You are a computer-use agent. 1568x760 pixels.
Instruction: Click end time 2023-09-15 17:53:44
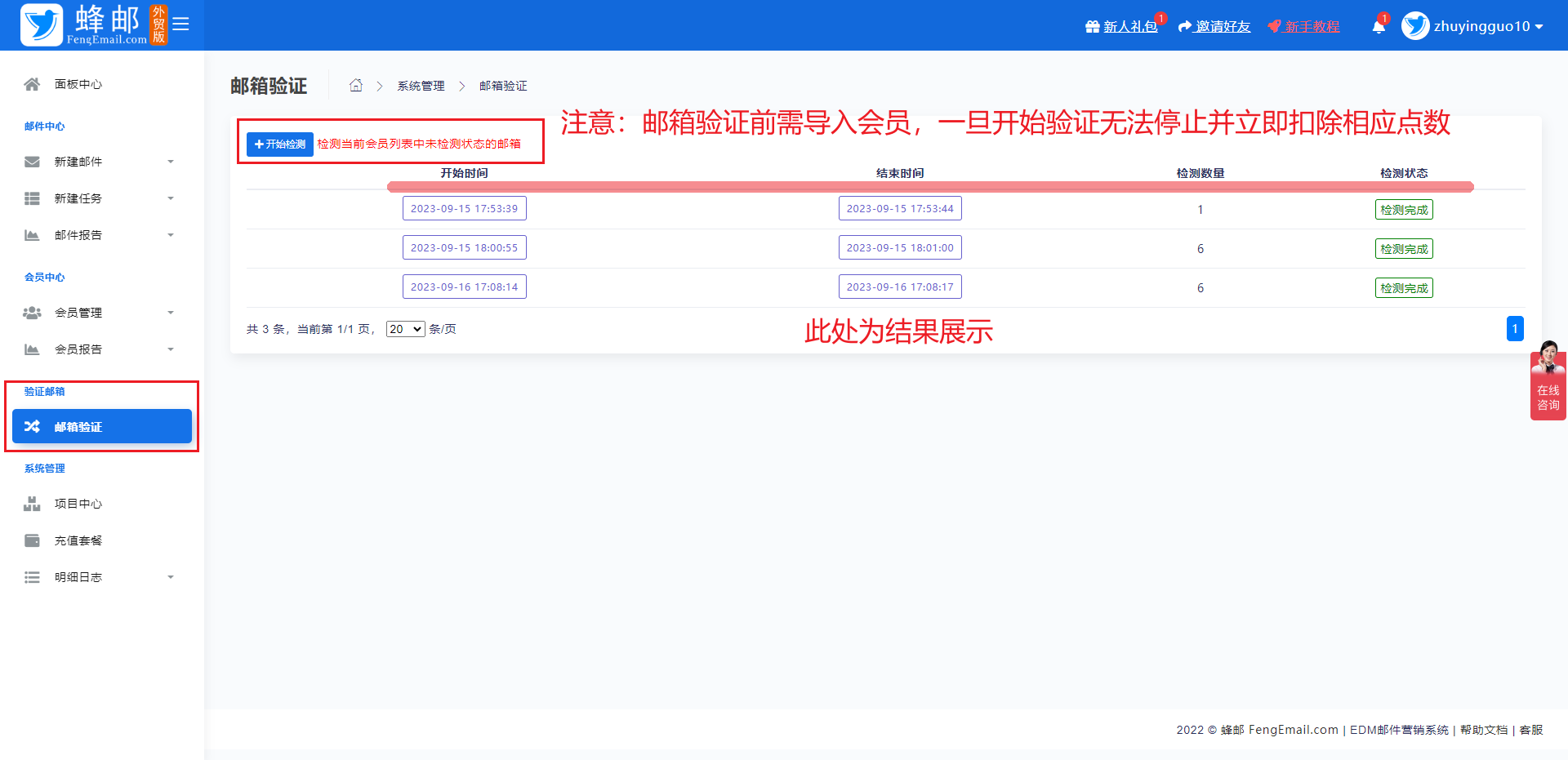tap(900, 208)
